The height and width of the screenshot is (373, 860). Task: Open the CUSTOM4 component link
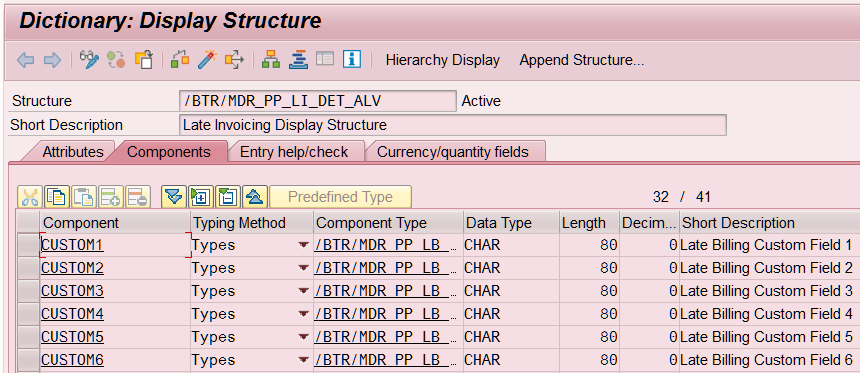click(x=72, y=314)
